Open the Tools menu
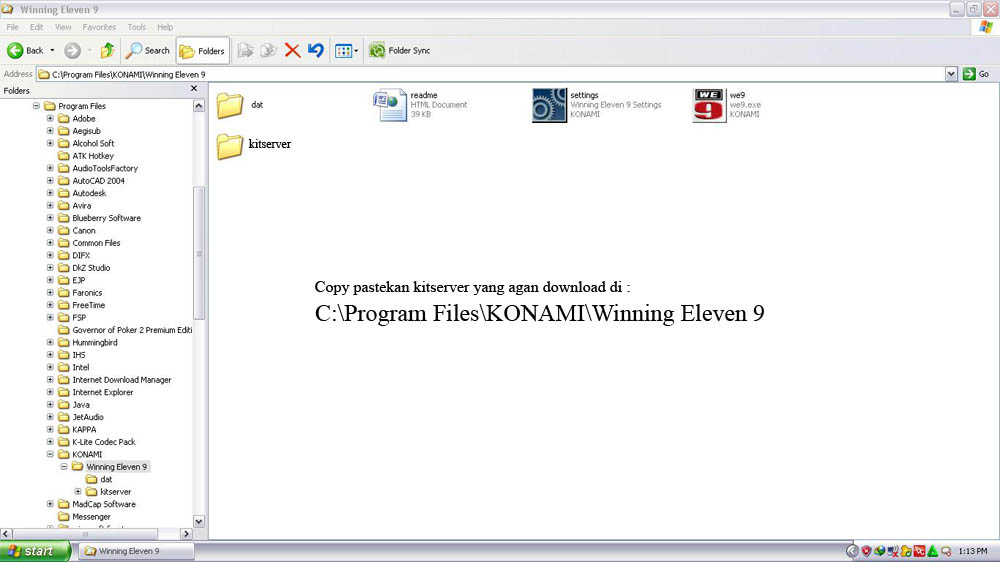This screenshot has width=1000, height=562. point(136,27)
